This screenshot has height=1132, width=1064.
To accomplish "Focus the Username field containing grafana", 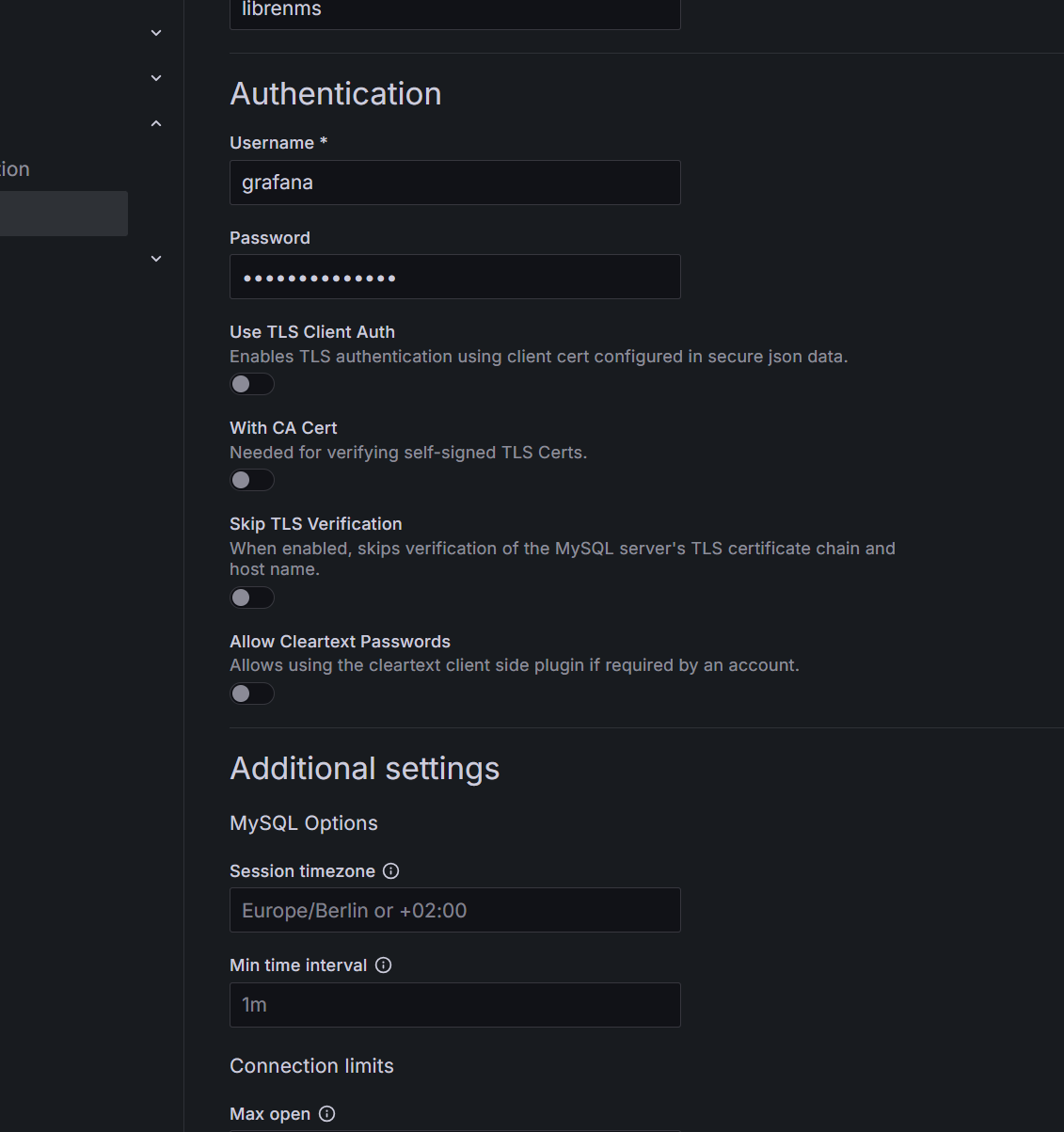I will (x=454, y=183).
